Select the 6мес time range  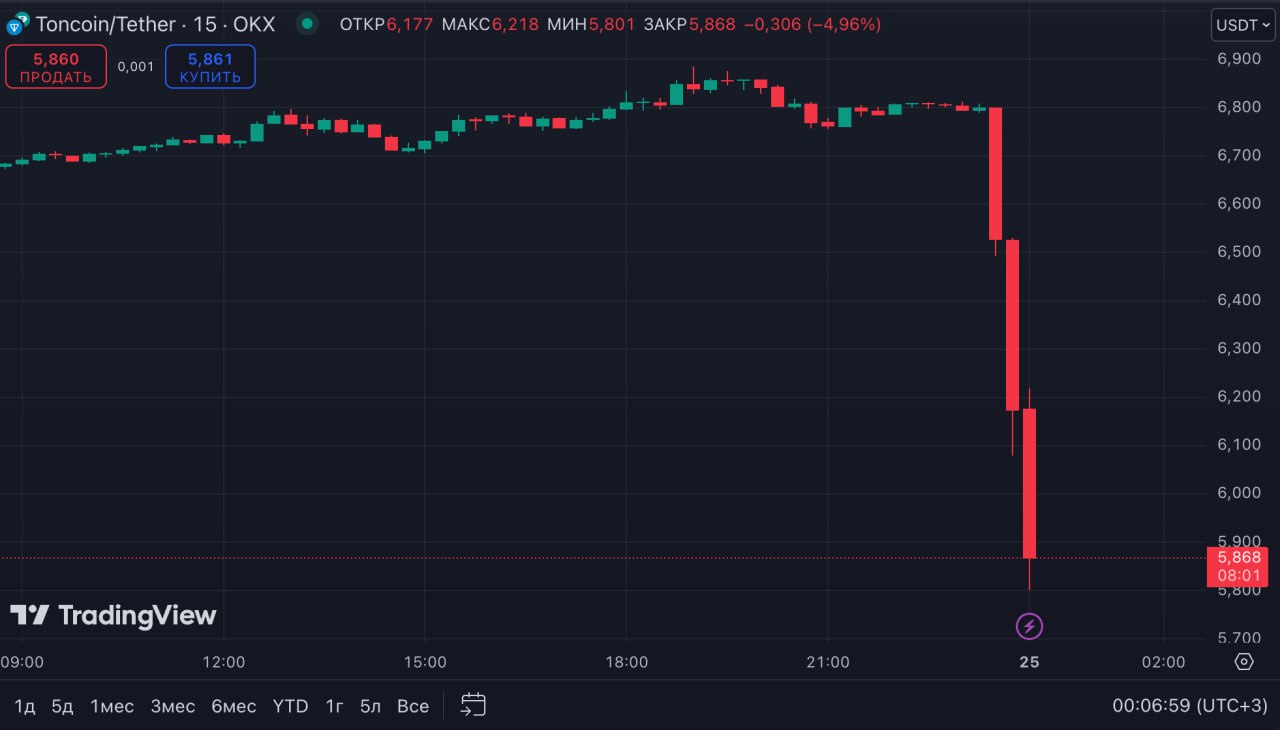point(233,706)
